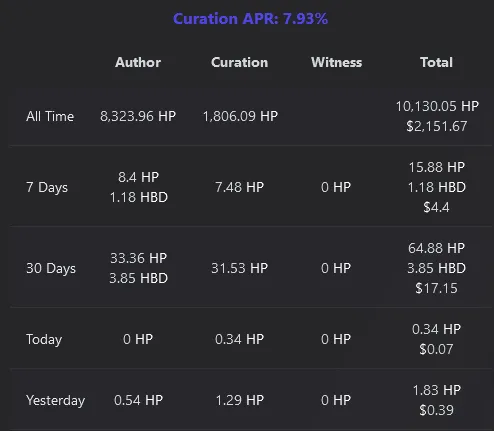Click the All Time row label
This screenshot has width=494, height=431.
50,116
